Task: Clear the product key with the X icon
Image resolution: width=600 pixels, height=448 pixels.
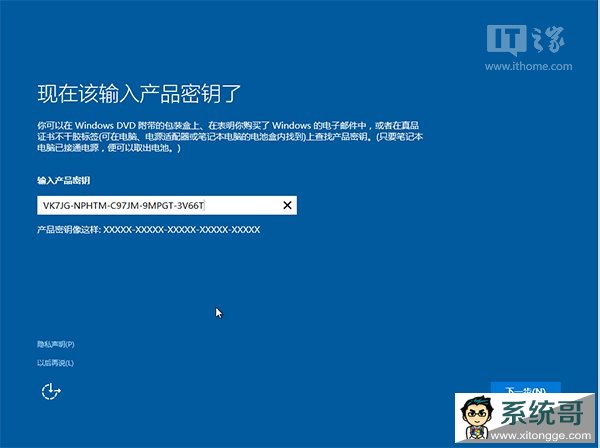Action: pyautogui.click(x=287, y=205)
